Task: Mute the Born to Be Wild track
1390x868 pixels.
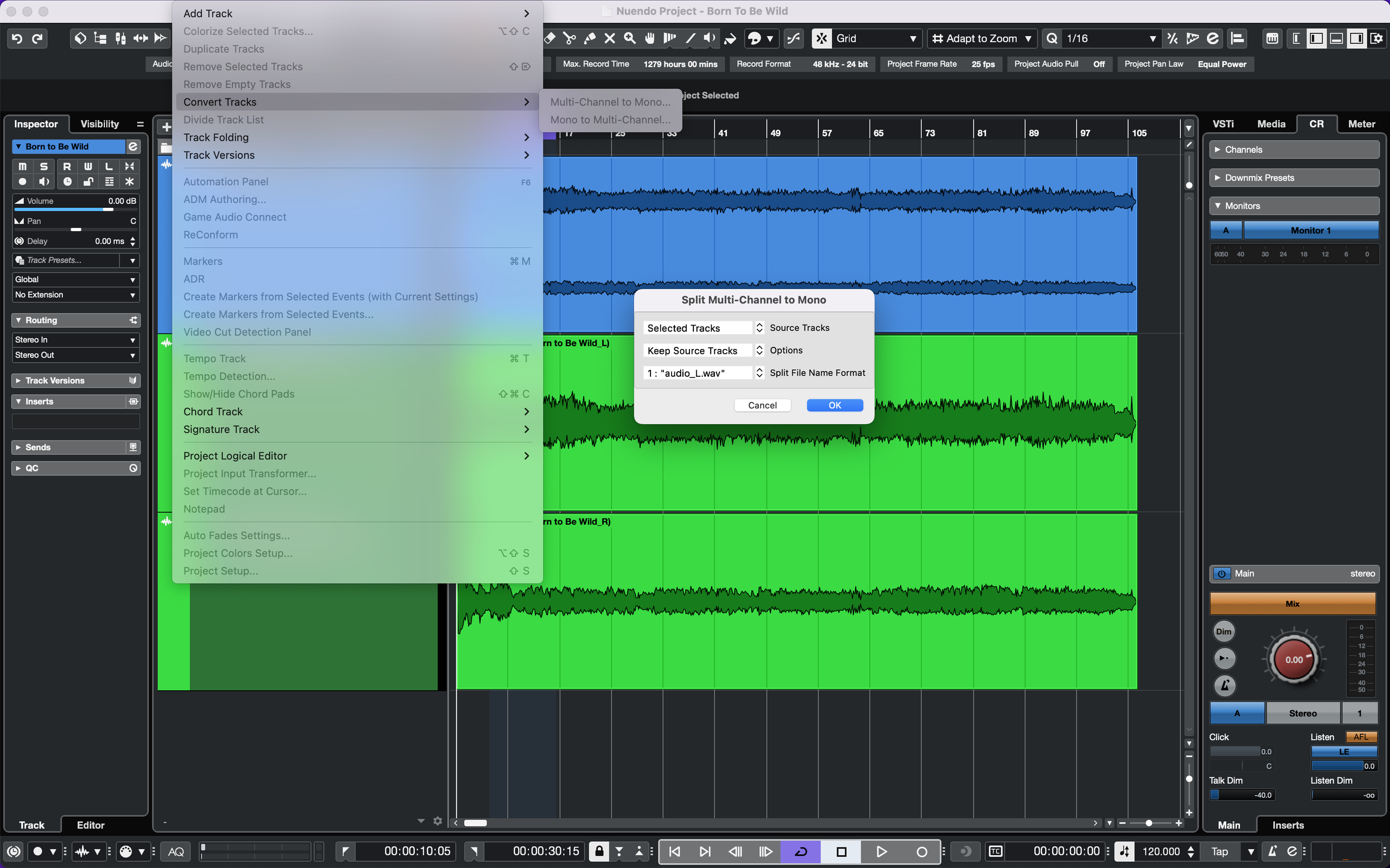Action: pyautogui.click(x=22, y=167)
